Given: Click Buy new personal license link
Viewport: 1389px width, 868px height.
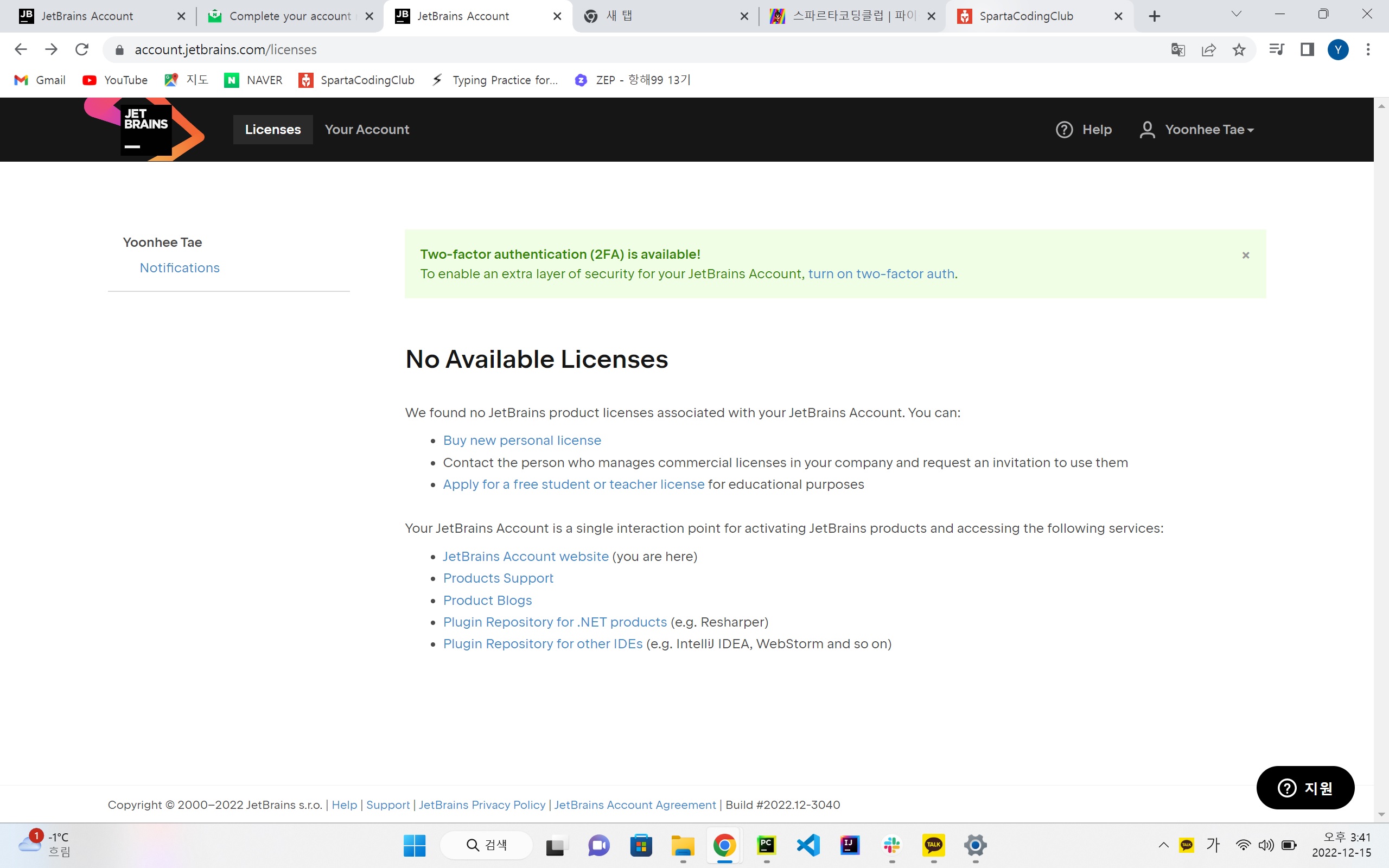Looking at the screenshot, I should [x=522, y=441].
